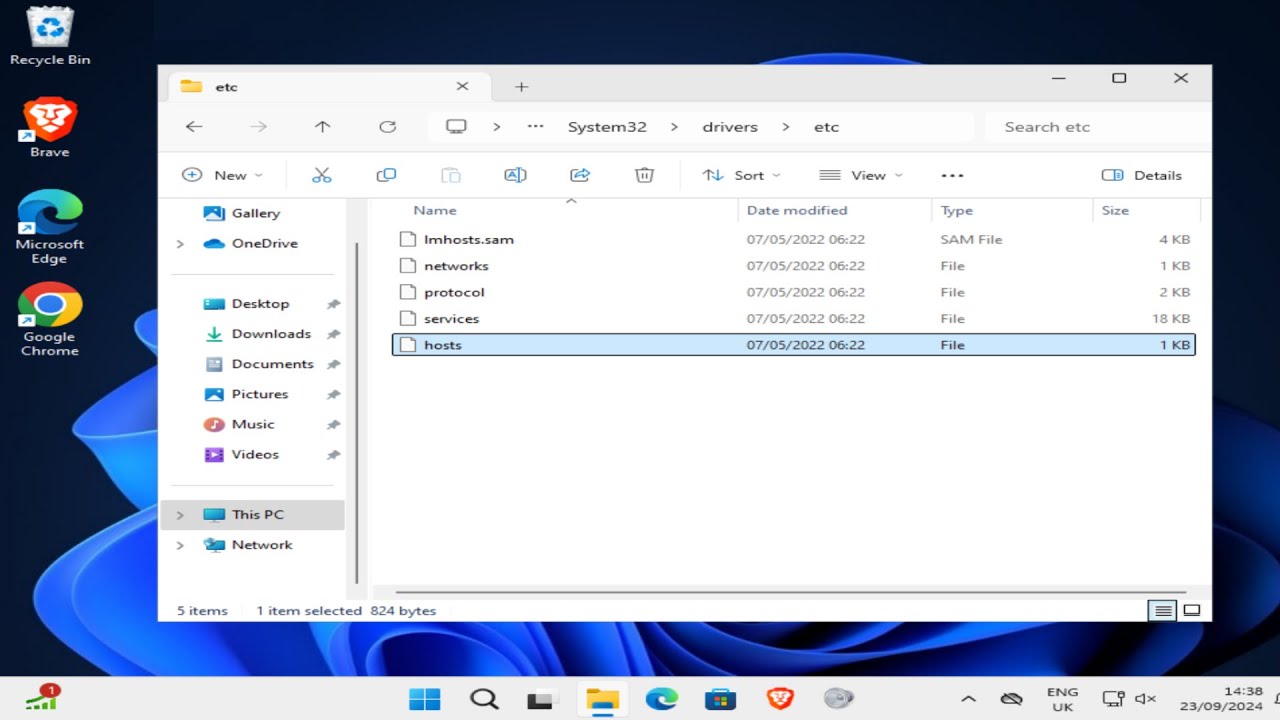Image resolution: width=1280 pixels, height=720 pixels.
Task: Open taskbar Search magnifier
Action: pyautogui.click(x=484, y=699)
